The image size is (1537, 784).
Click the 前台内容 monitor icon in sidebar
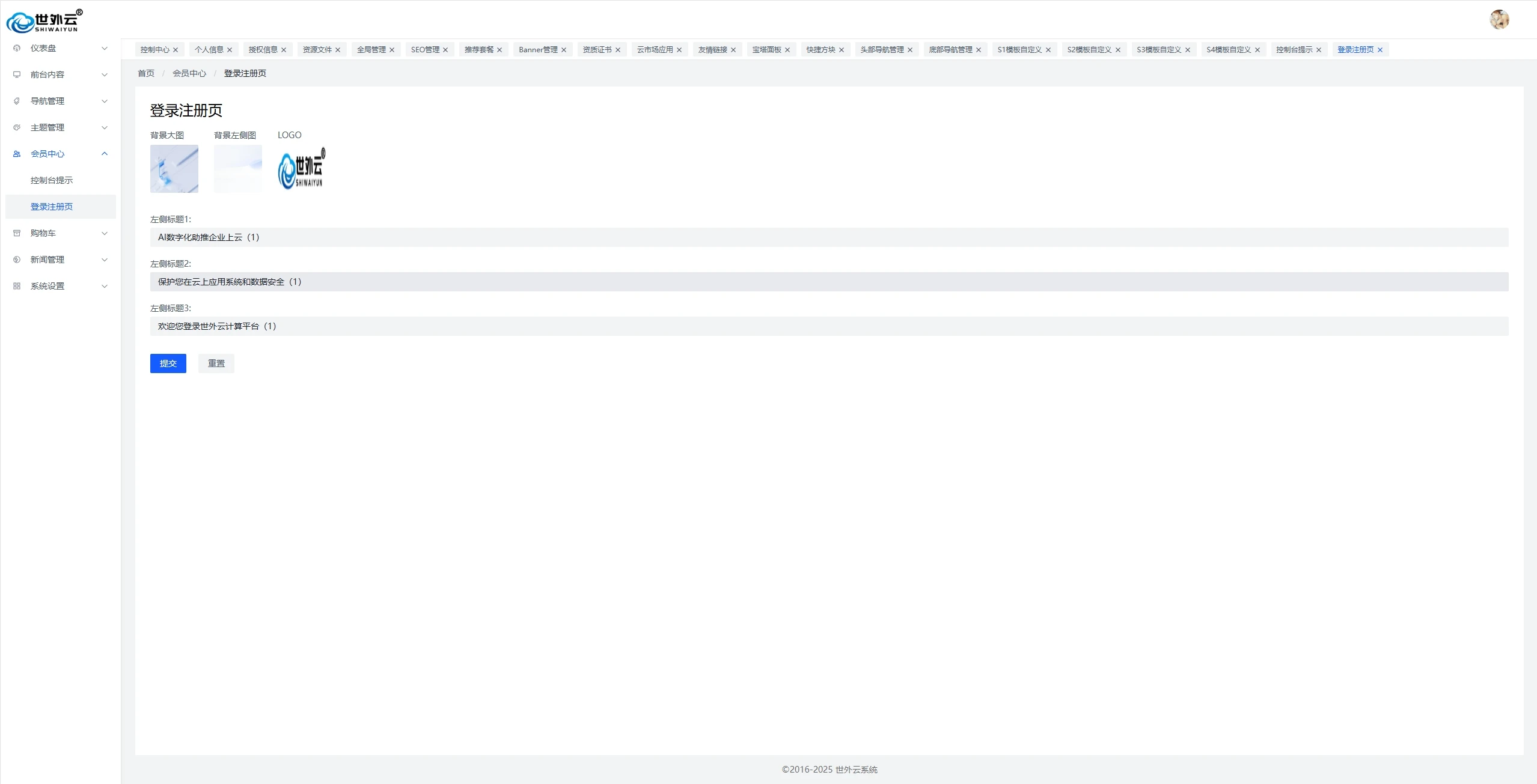pos(17,74)
